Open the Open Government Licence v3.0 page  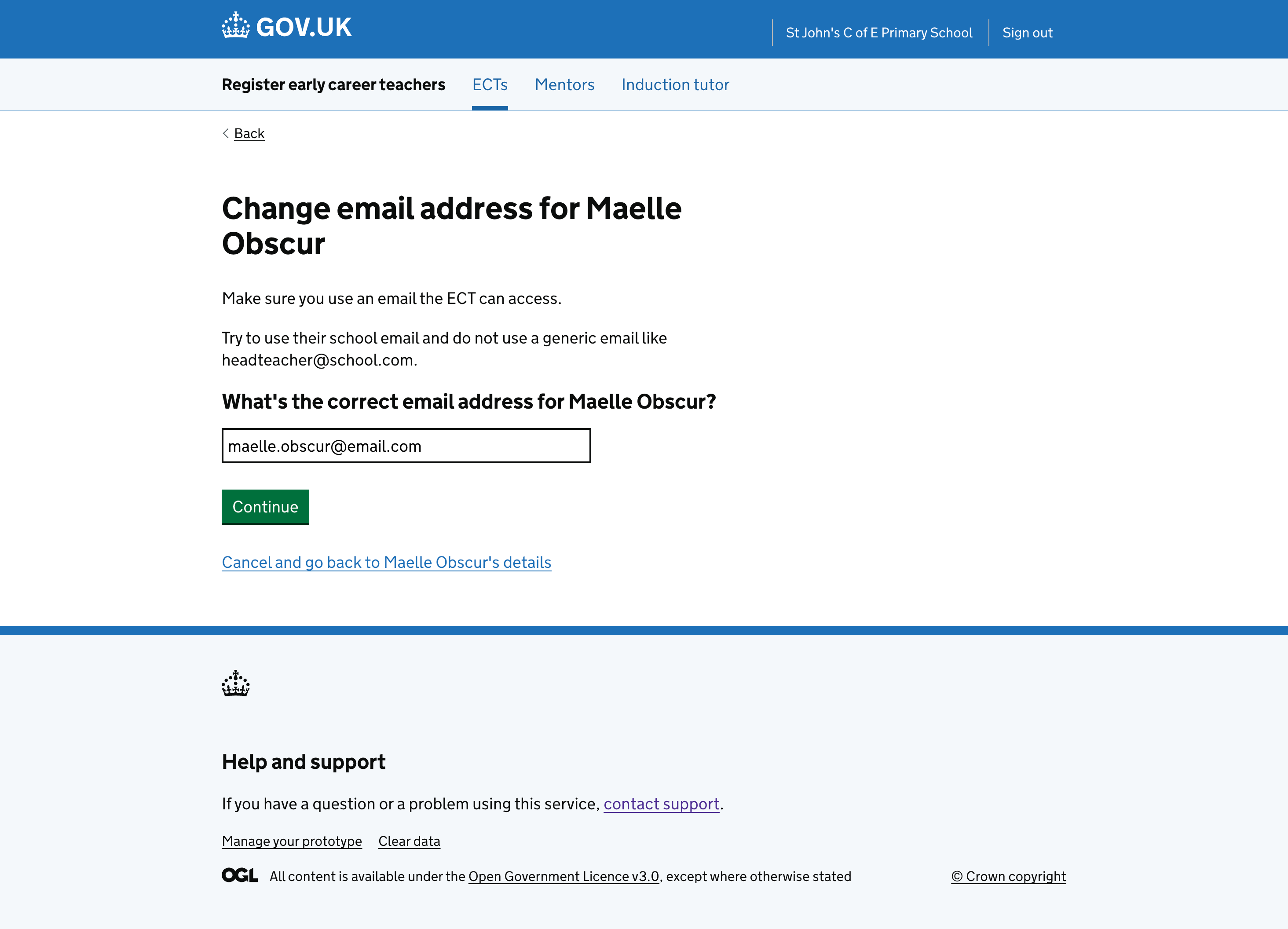click(563, 876)
